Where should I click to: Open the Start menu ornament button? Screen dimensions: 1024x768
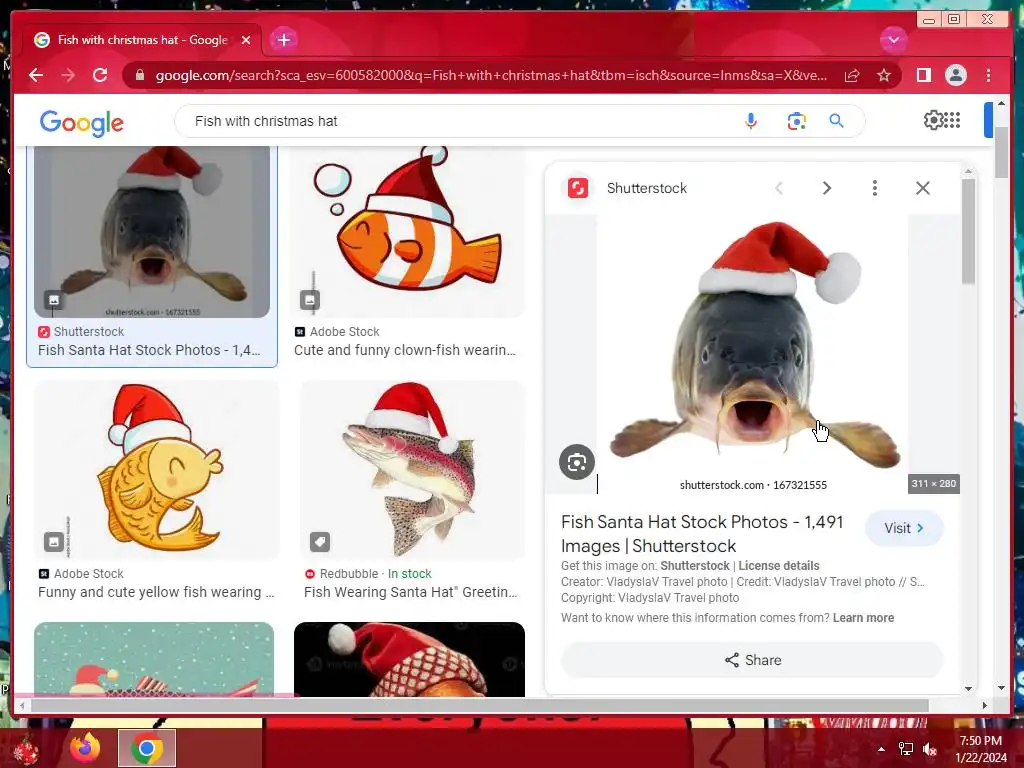[x=26, y=750]
